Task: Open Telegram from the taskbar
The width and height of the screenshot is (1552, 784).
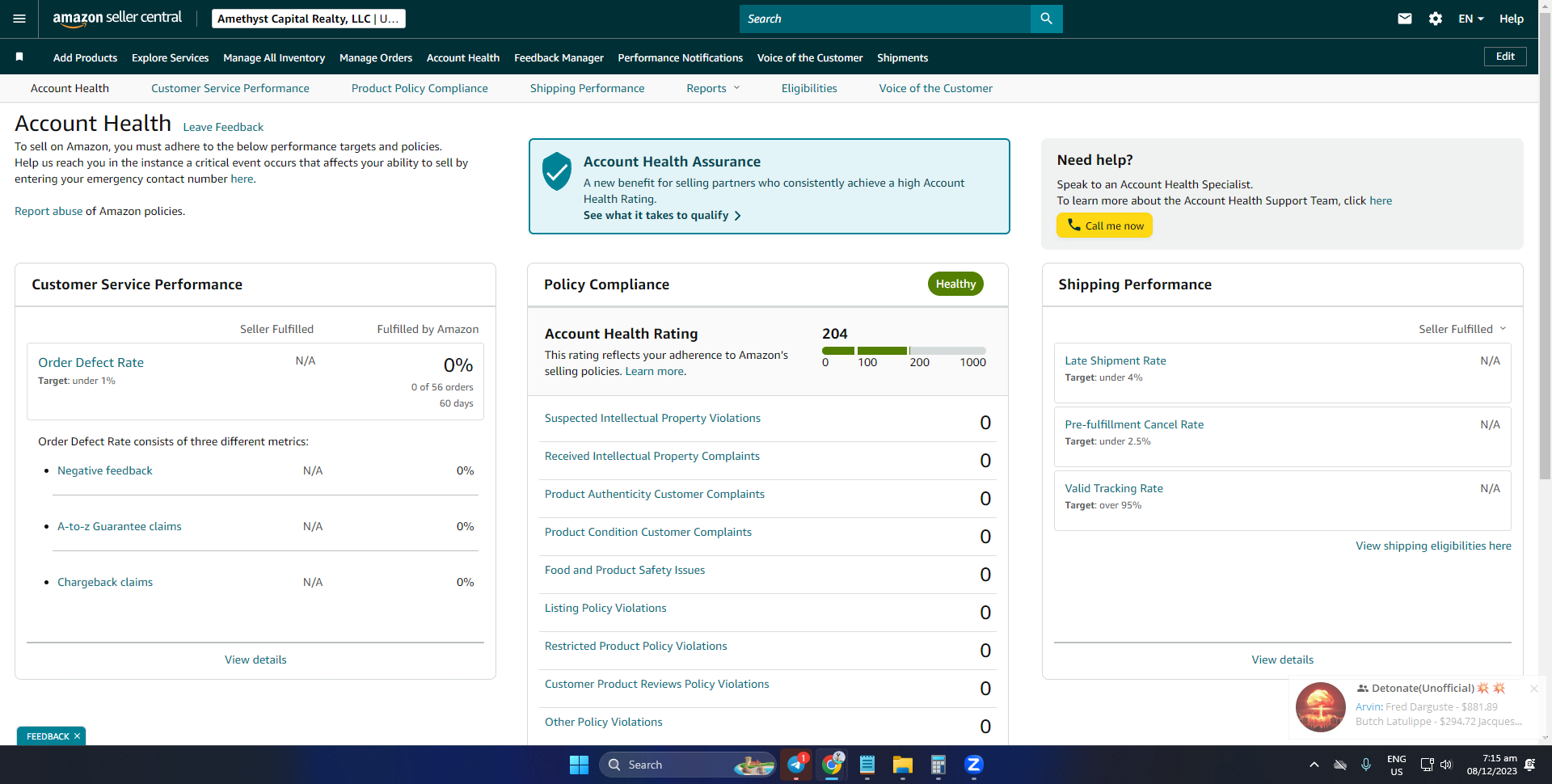Action: (796, 765)
